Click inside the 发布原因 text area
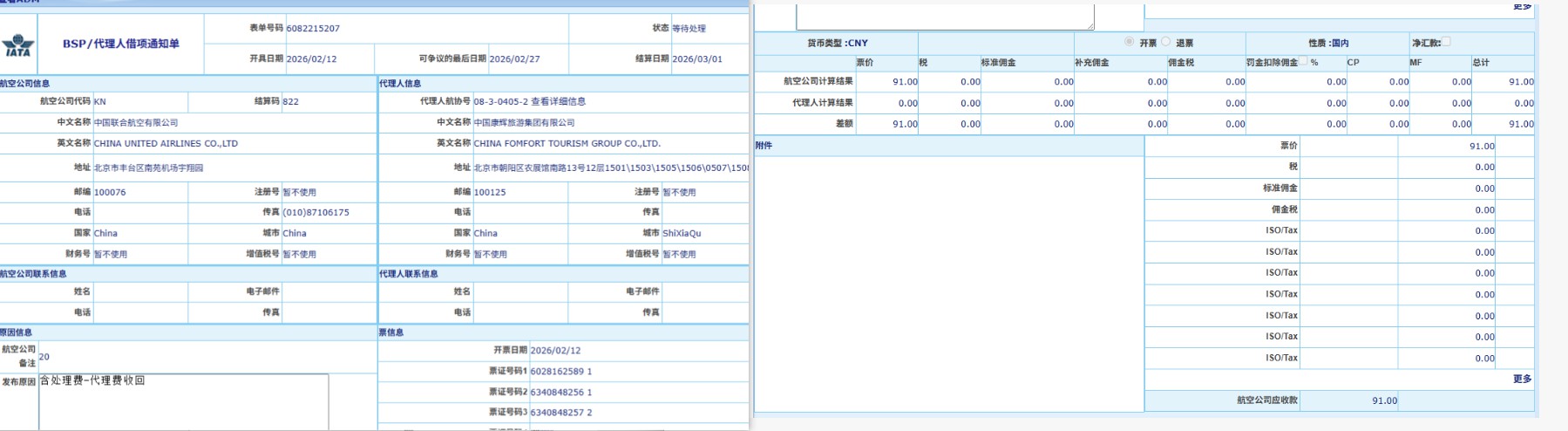 click(183, 401)
